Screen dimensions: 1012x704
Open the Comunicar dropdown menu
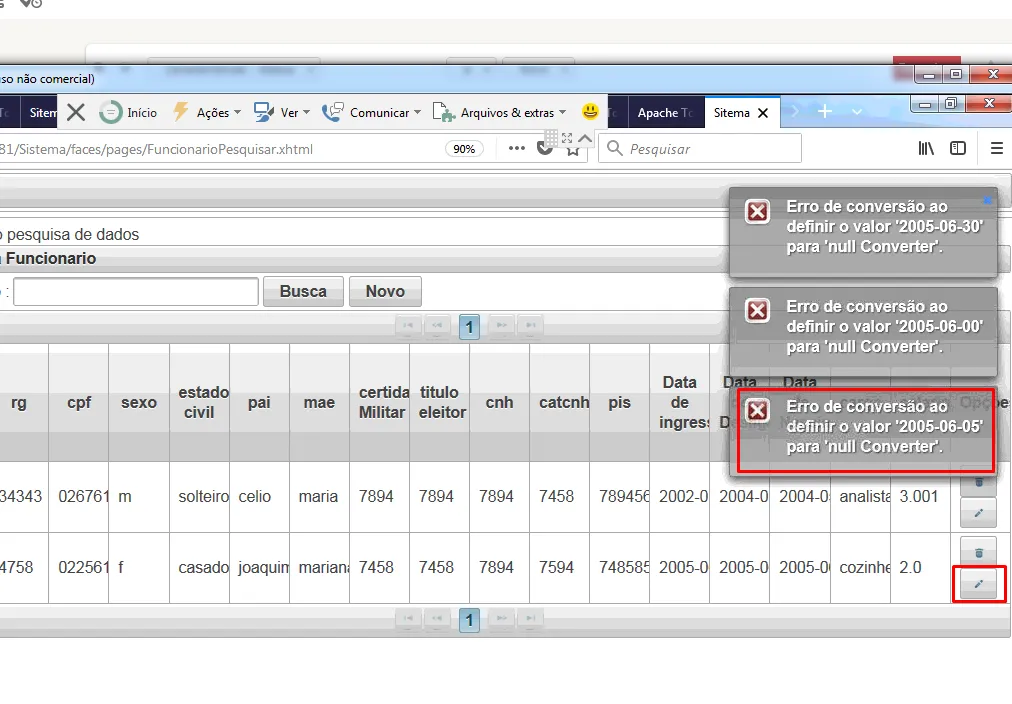click(372, 113)
